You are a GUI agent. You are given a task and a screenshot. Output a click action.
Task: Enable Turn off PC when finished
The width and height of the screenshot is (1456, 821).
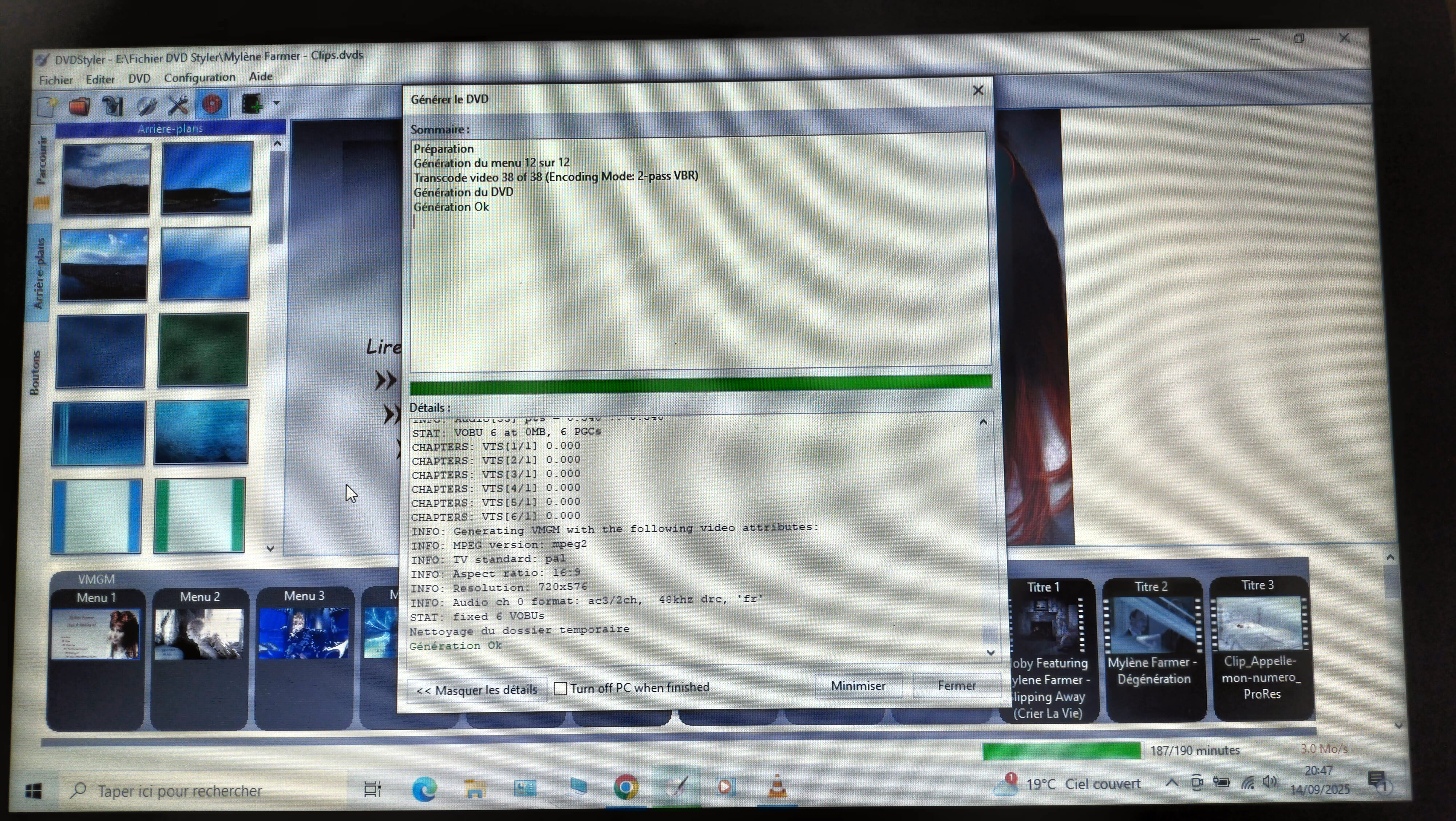pos(560,688)
